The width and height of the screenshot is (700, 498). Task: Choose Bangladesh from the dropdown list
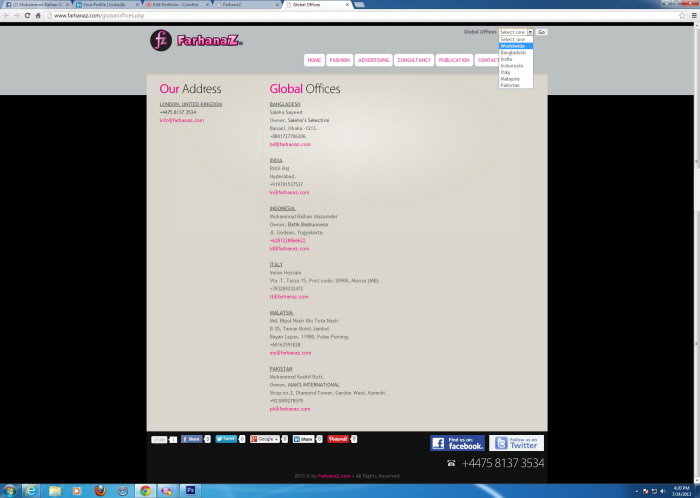coord(513,52)
